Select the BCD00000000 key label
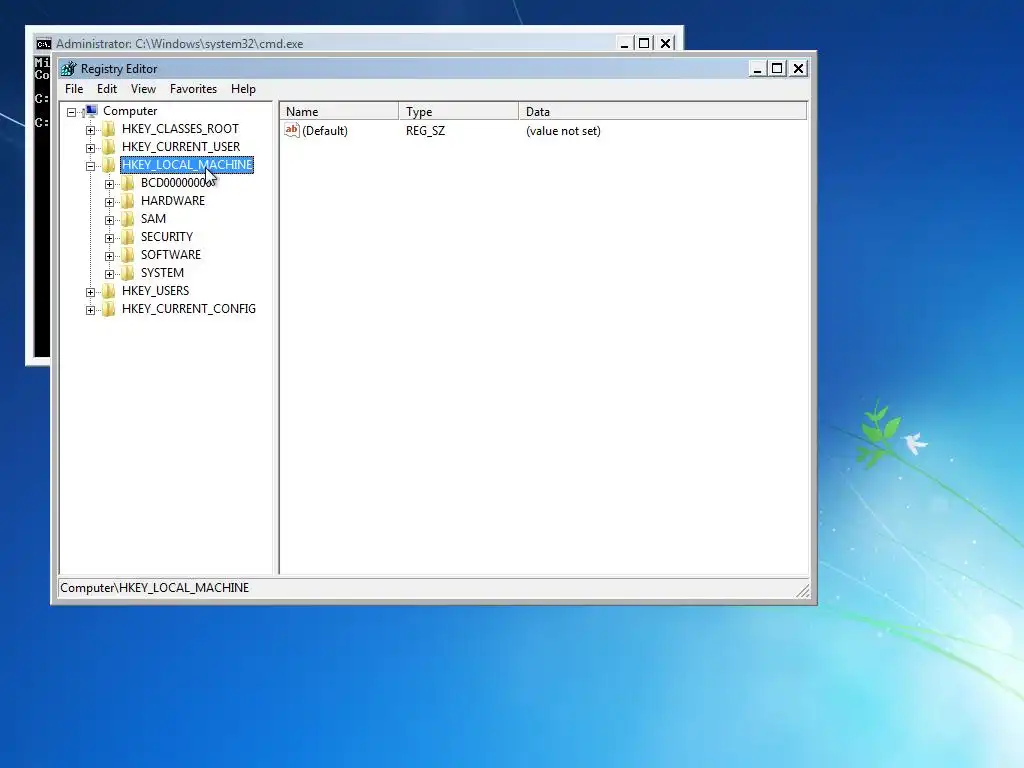The height and width of the screenshot is (768, 1024). [x=177, y=183]
